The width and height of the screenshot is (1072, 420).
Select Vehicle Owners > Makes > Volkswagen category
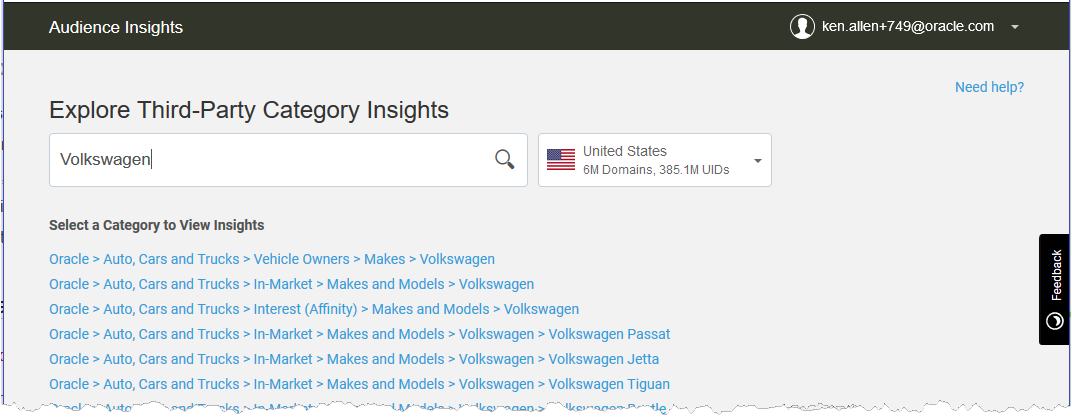[x=272, y=259]
